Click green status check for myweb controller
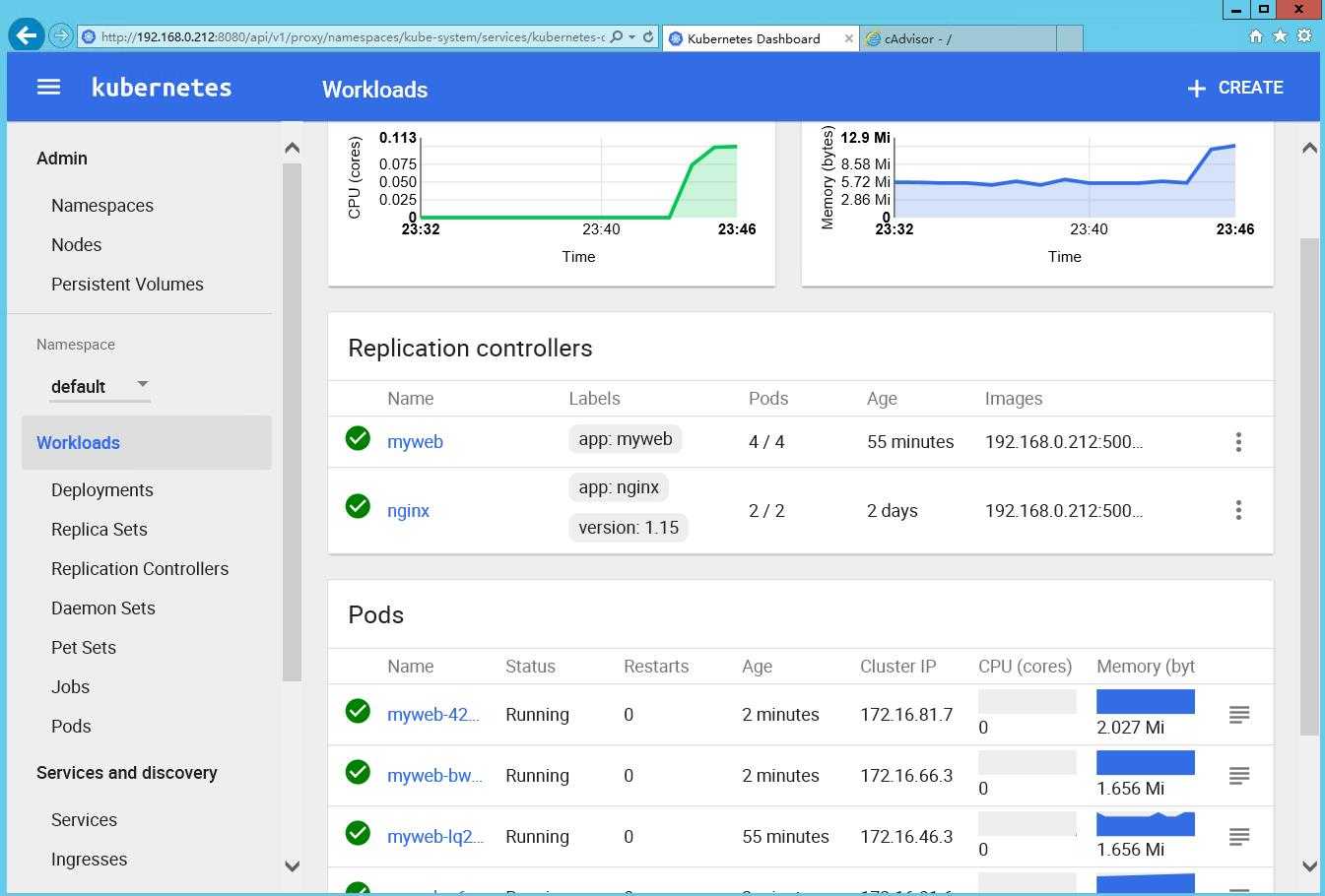This screenshot has width=1325, height=896. (x=358, y=438)
